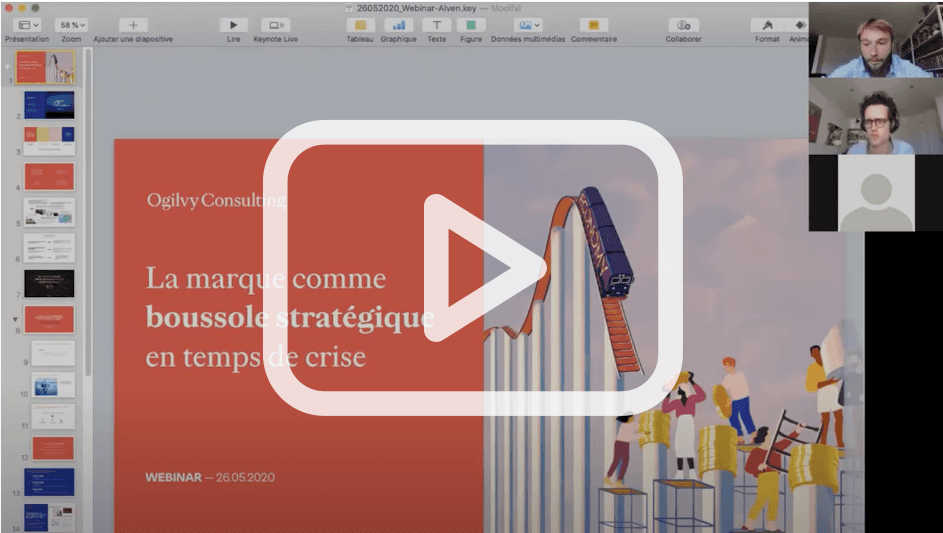Select indented slide 12 red thumbnail
This screenshot has height=533, width=943.
click(54, 448)
